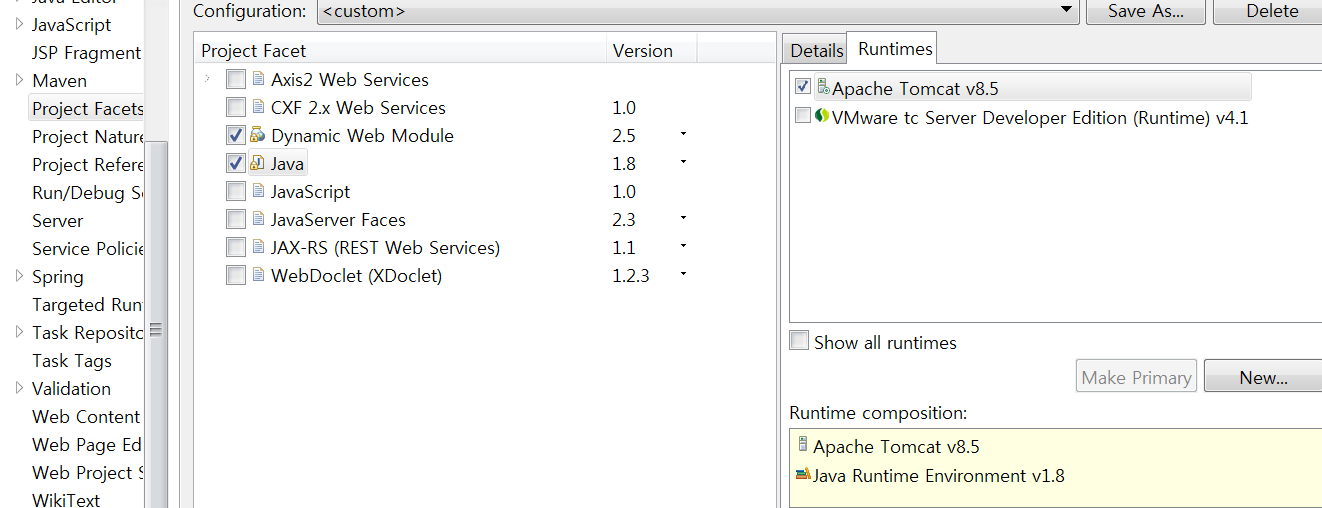Uncheck the Dynamic Web Module facet
Screen dimensions: 1322x508
(236, 135)
